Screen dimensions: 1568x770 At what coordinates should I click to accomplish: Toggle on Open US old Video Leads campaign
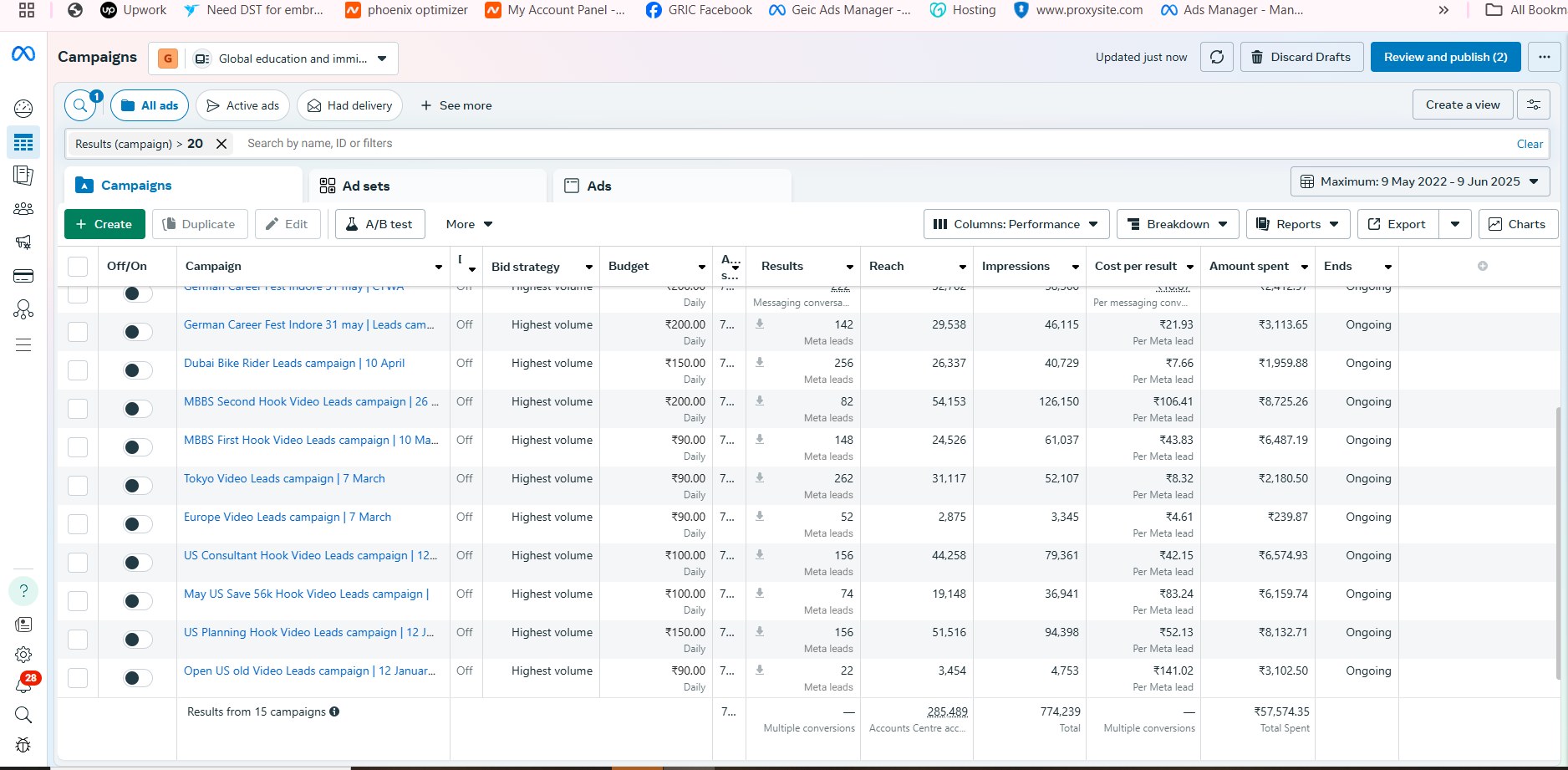(138, 678)
